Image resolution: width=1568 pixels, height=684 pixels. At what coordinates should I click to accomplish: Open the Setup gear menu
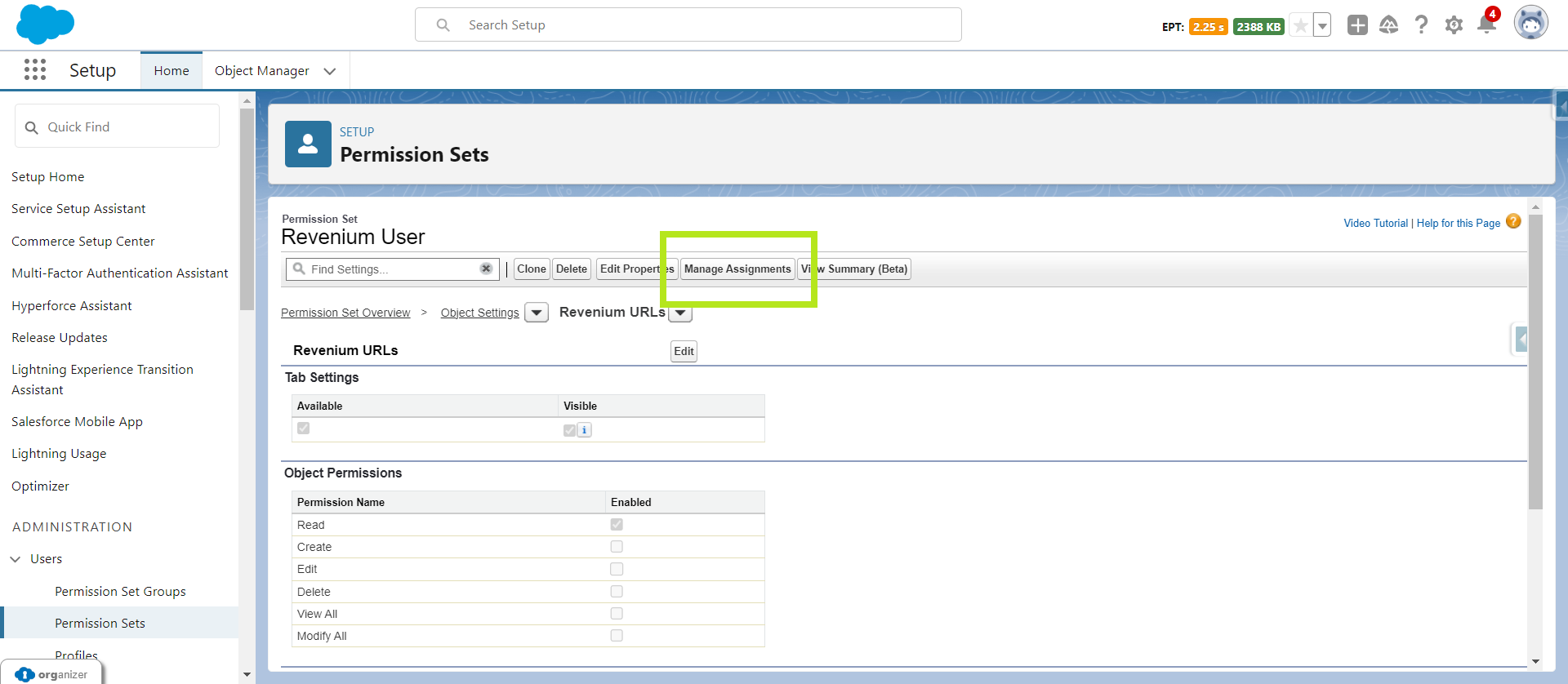tap(1454, 25)
